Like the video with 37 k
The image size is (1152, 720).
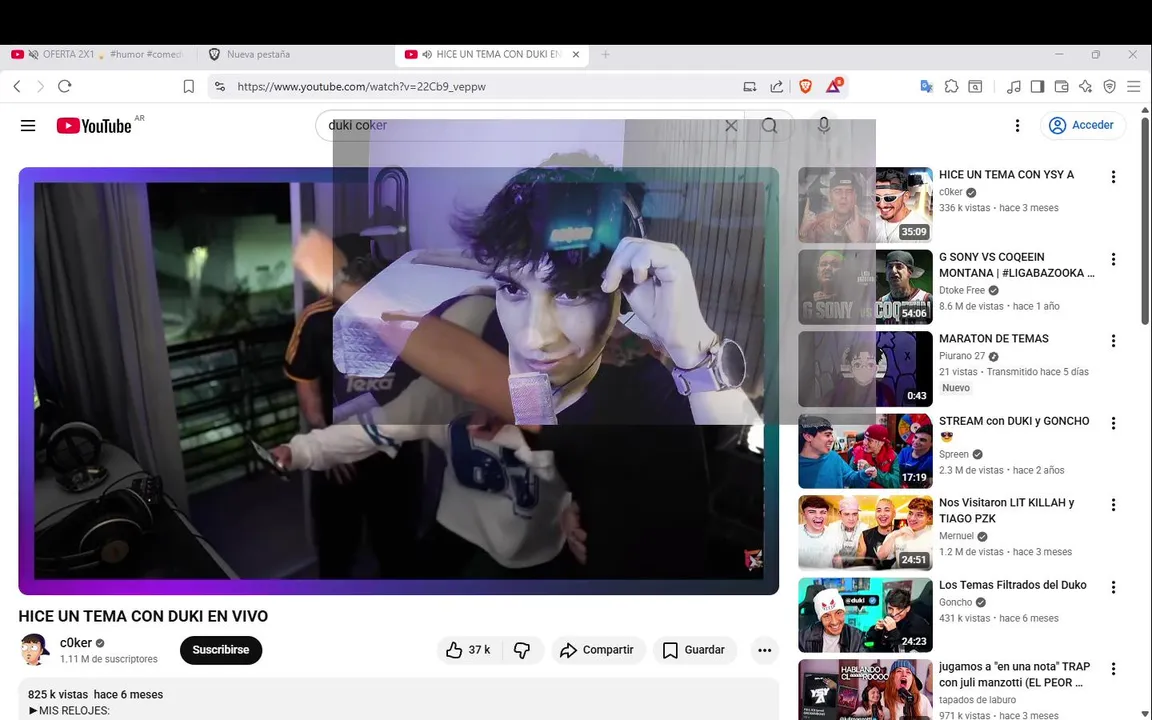point(469,650)
